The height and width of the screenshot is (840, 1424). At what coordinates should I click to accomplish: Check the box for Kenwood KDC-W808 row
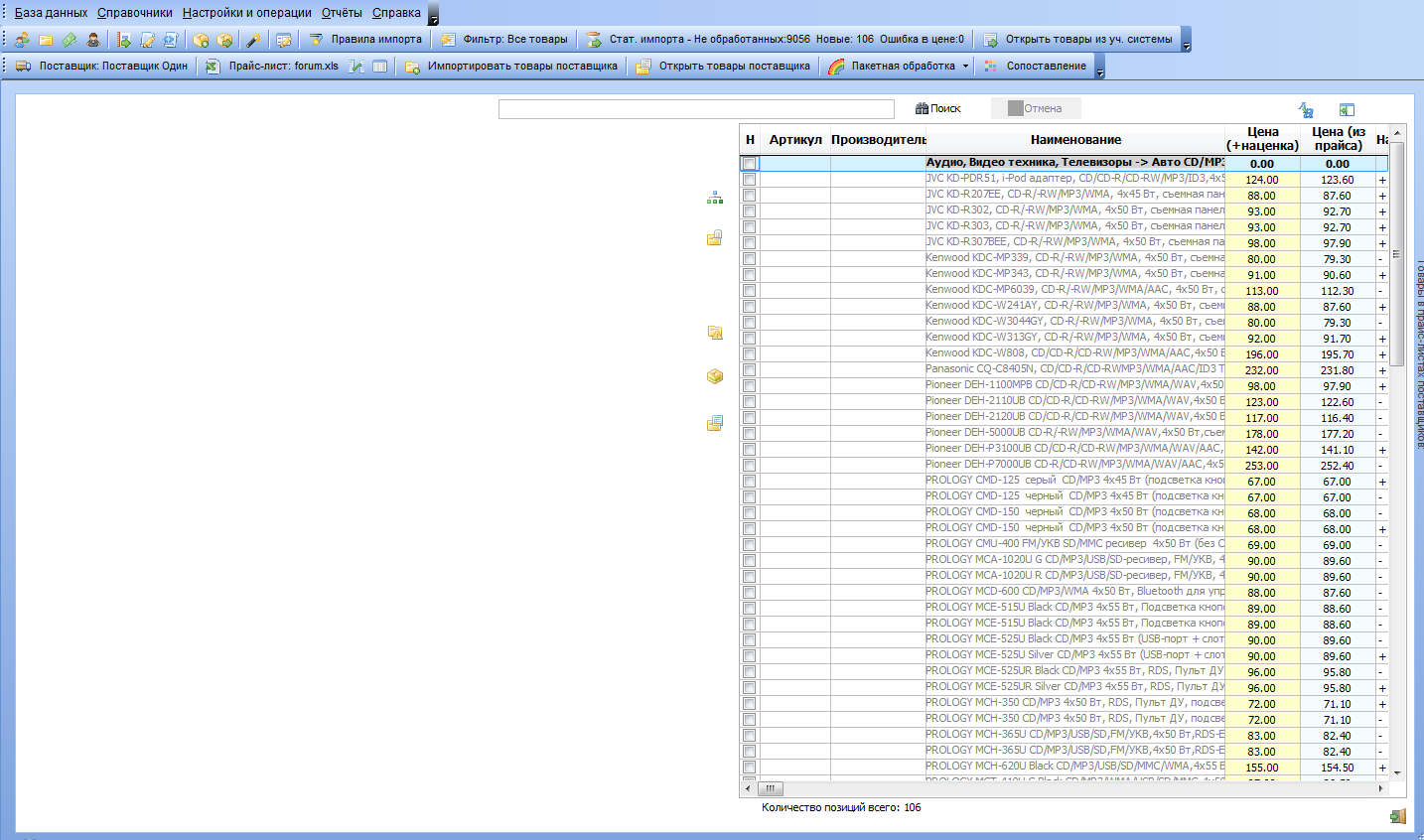tap(750, 354)
